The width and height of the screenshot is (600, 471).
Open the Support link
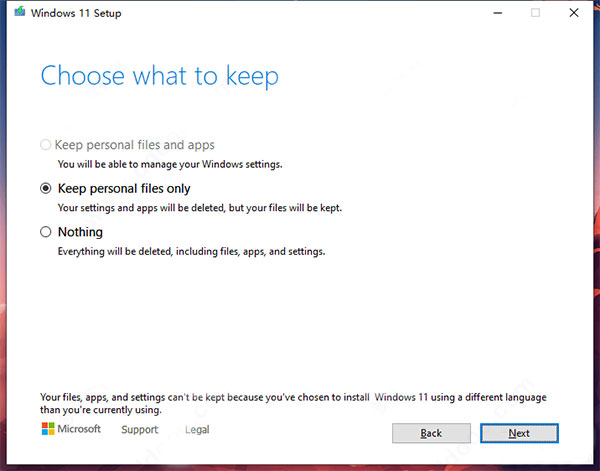[140, 429]
